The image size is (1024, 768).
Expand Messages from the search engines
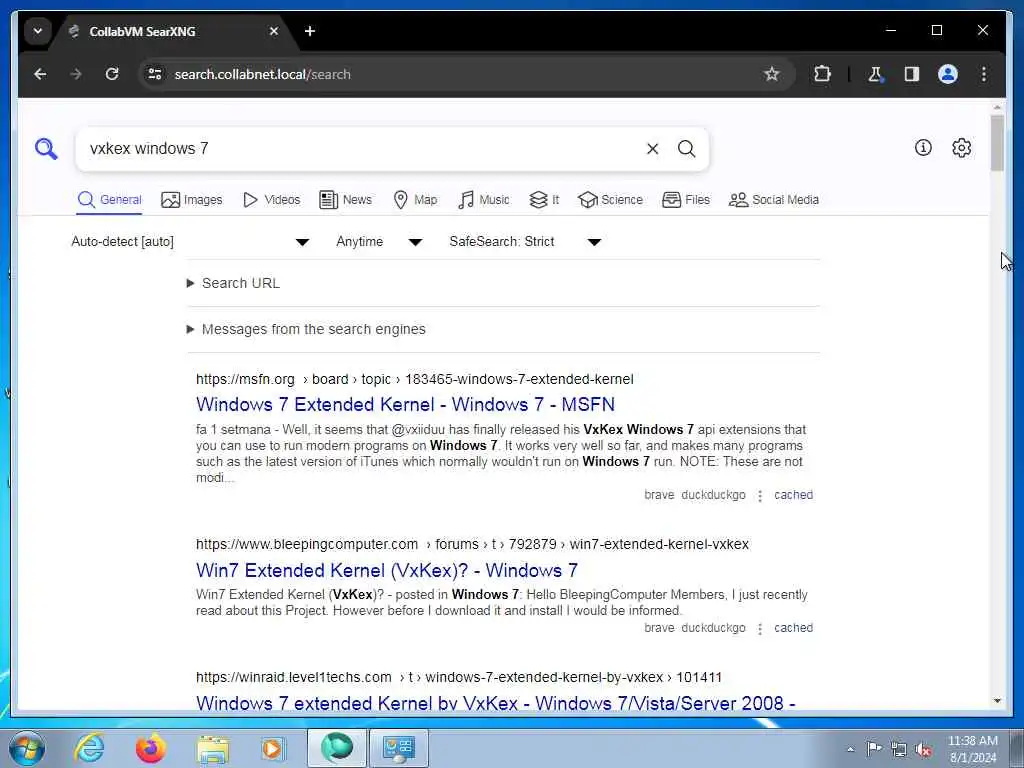tap(306, 329)
